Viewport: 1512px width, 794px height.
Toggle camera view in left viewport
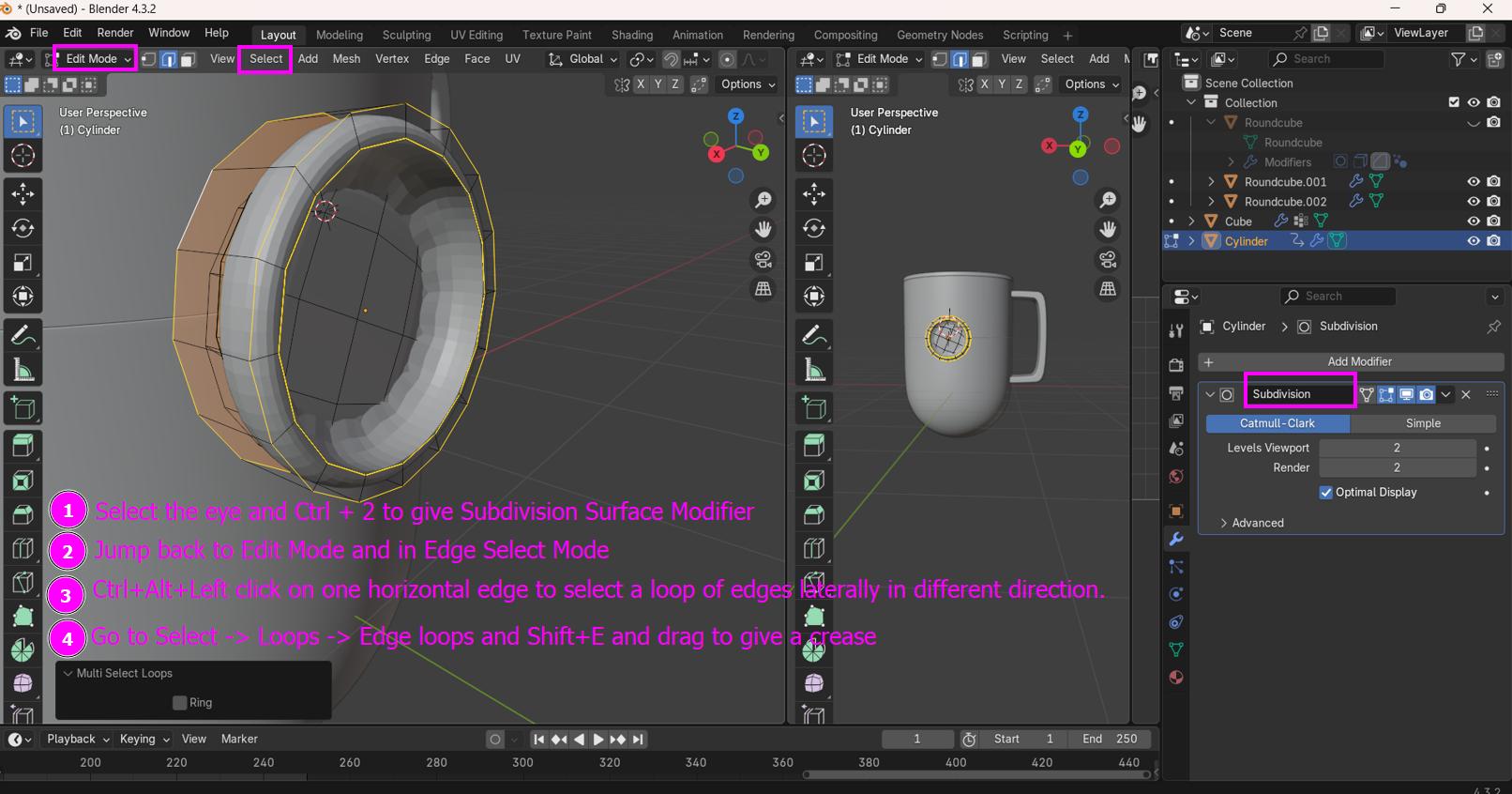(764, 259)
